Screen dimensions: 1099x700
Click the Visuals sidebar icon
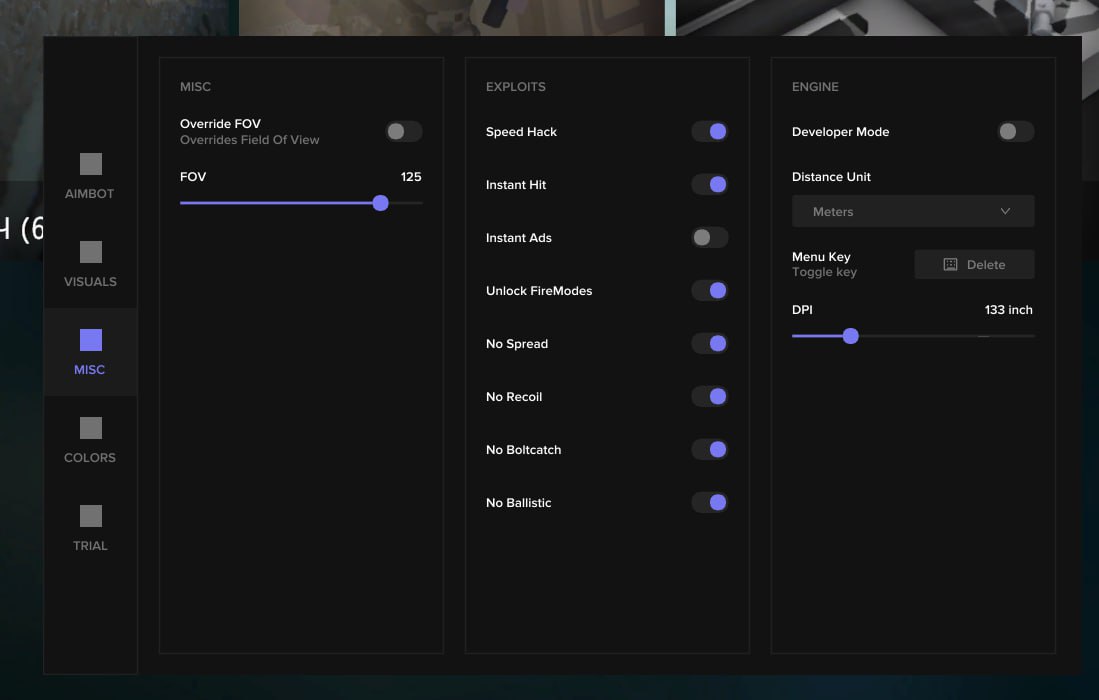[x=91, y=252]
